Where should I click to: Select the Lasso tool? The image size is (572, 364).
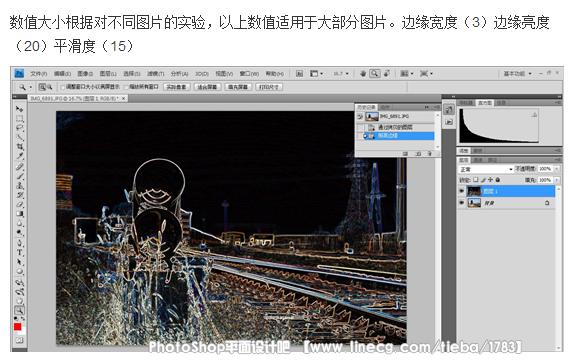click(19, 128)
